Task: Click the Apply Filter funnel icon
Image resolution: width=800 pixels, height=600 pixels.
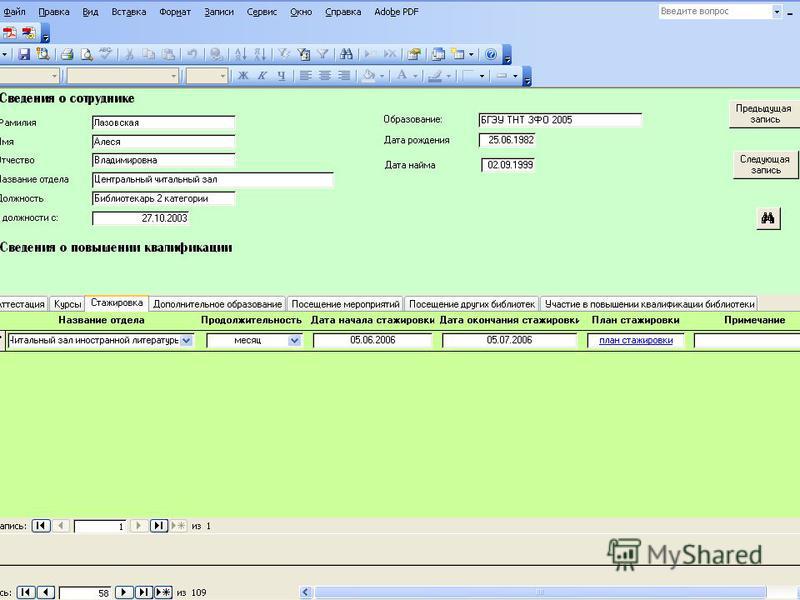Action: (x=322, y=54)
